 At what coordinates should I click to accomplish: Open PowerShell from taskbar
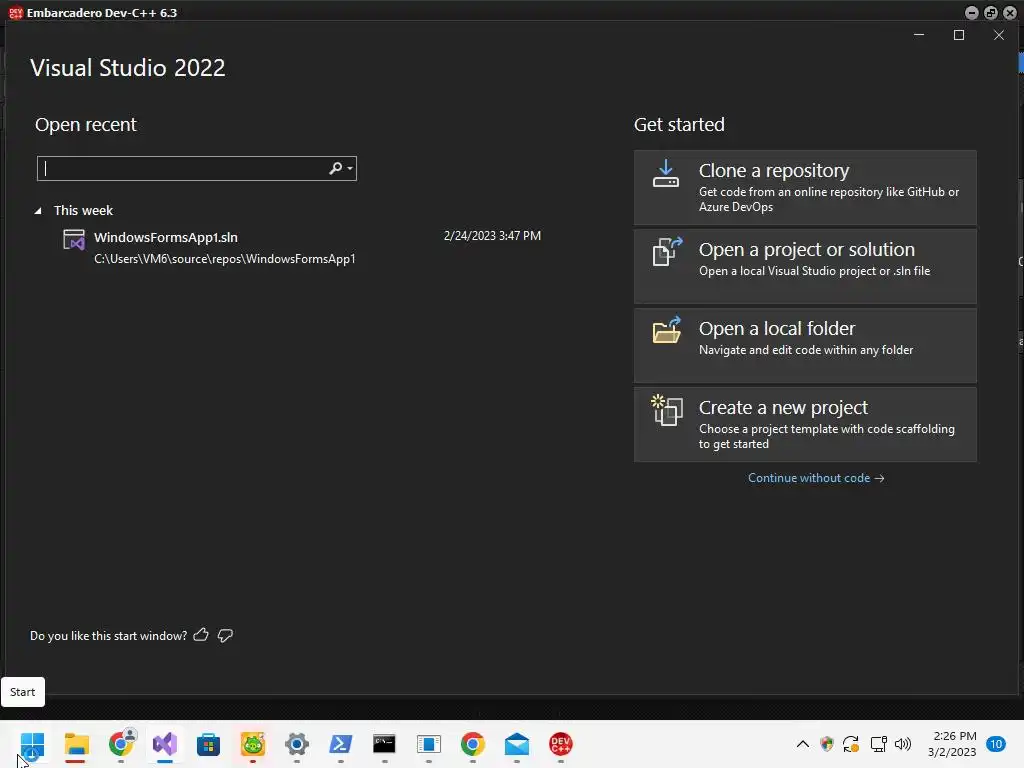click(x=340, y=744)
